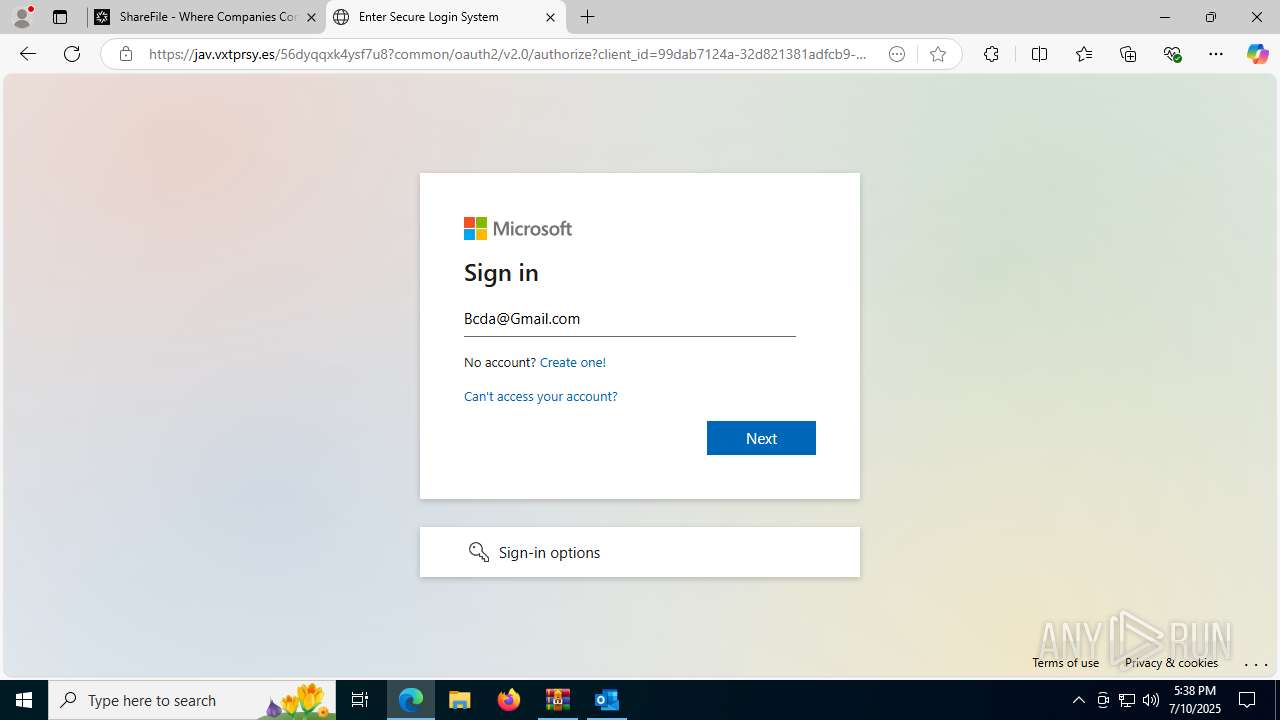
Task: Click the footer ellipsis more options
Action: [1256, 663]
